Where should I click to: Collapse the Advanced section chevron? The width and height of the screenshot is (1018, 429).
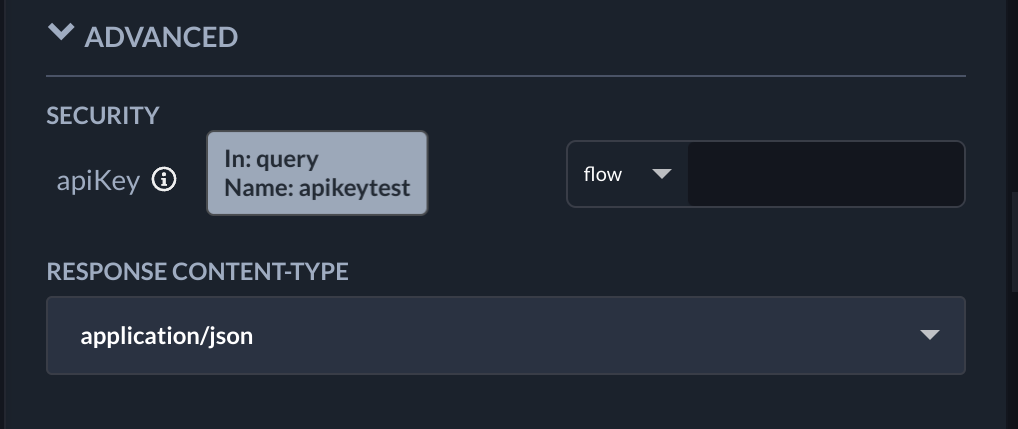61,34
